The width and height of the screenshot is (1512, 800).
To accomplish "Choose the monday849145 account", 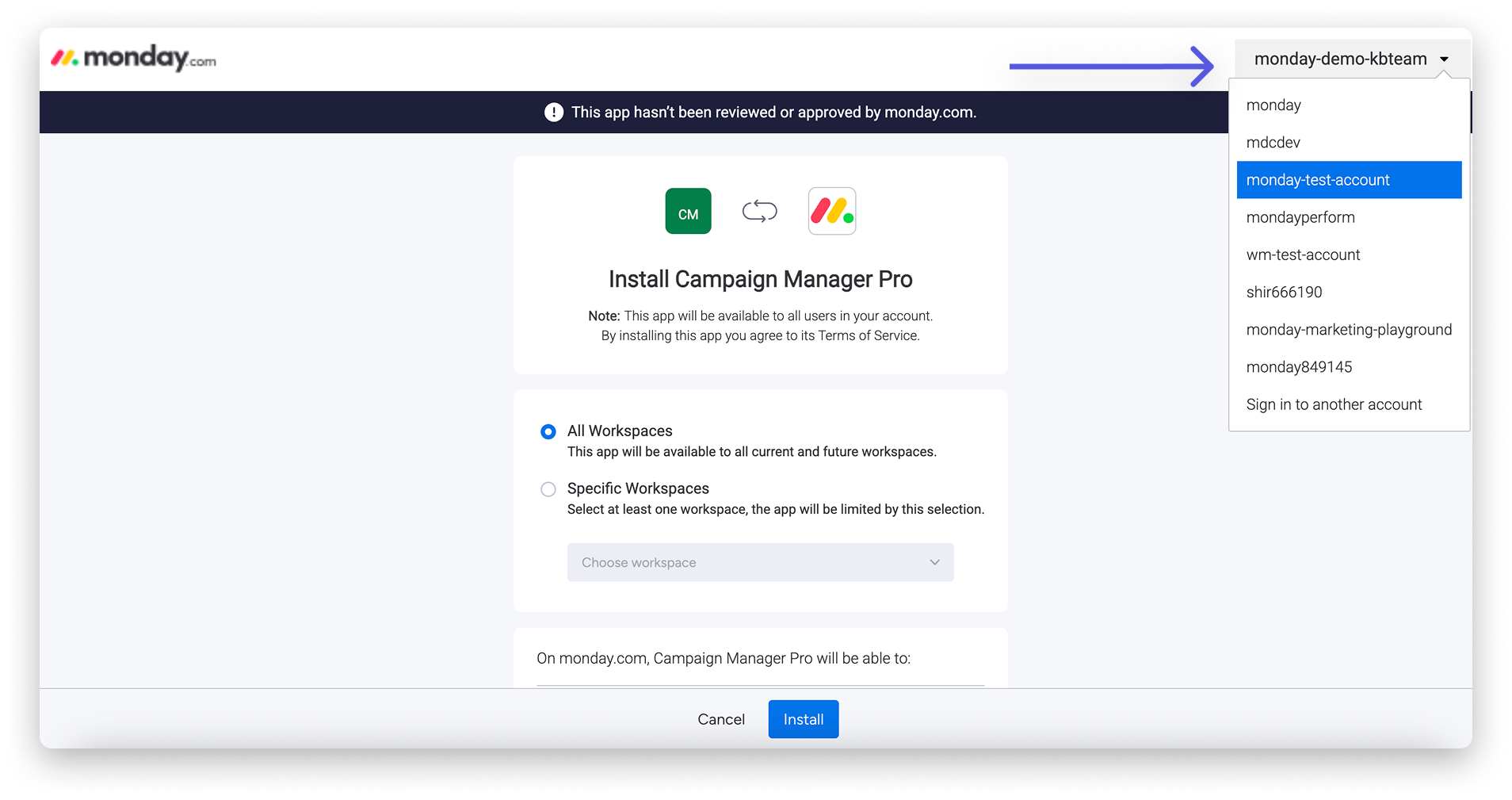I will pyautogui.click(x=1349, y=367).
